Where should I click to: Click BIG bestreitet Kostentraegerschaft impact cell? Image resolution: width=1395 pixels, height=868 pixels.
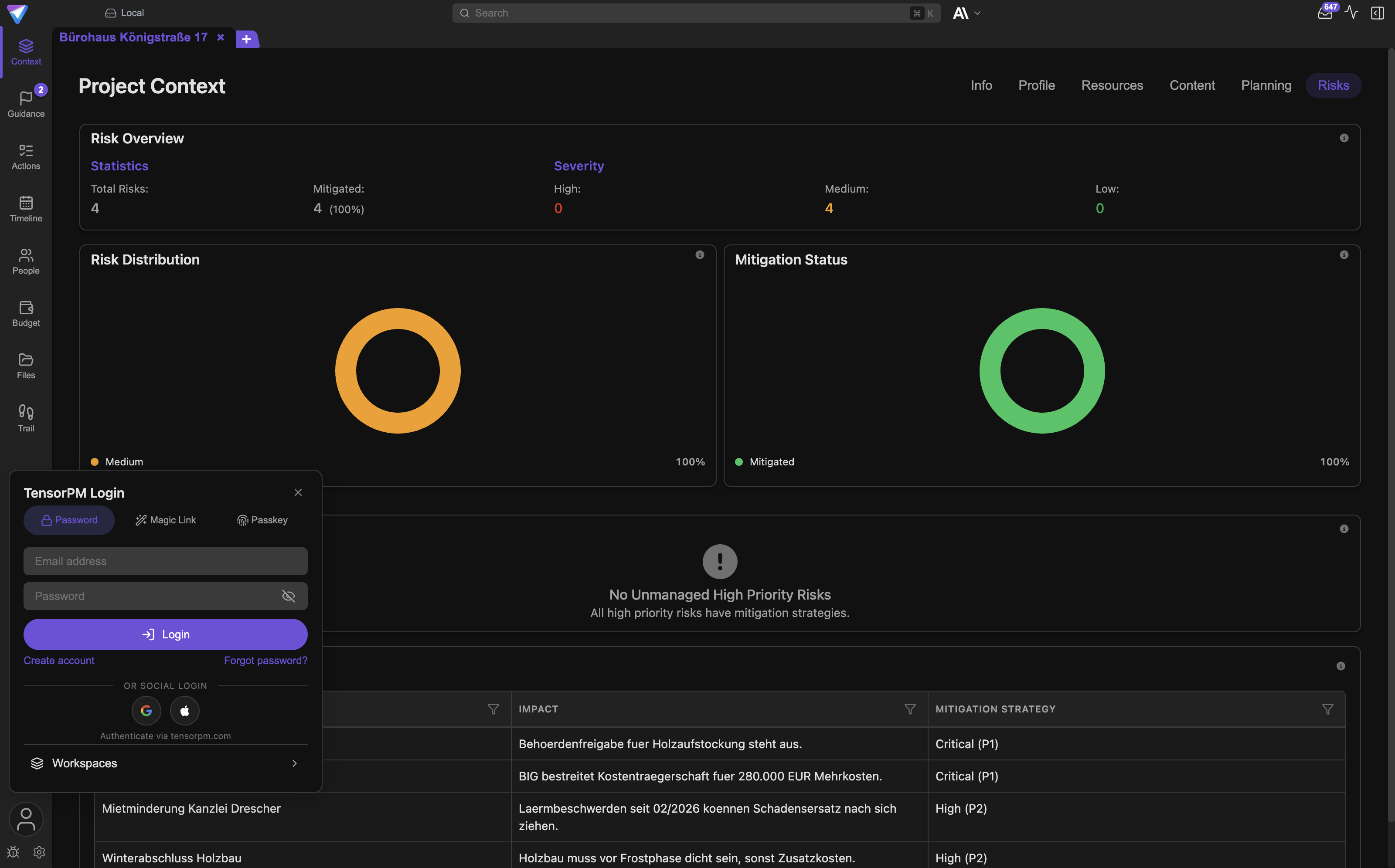720,776
